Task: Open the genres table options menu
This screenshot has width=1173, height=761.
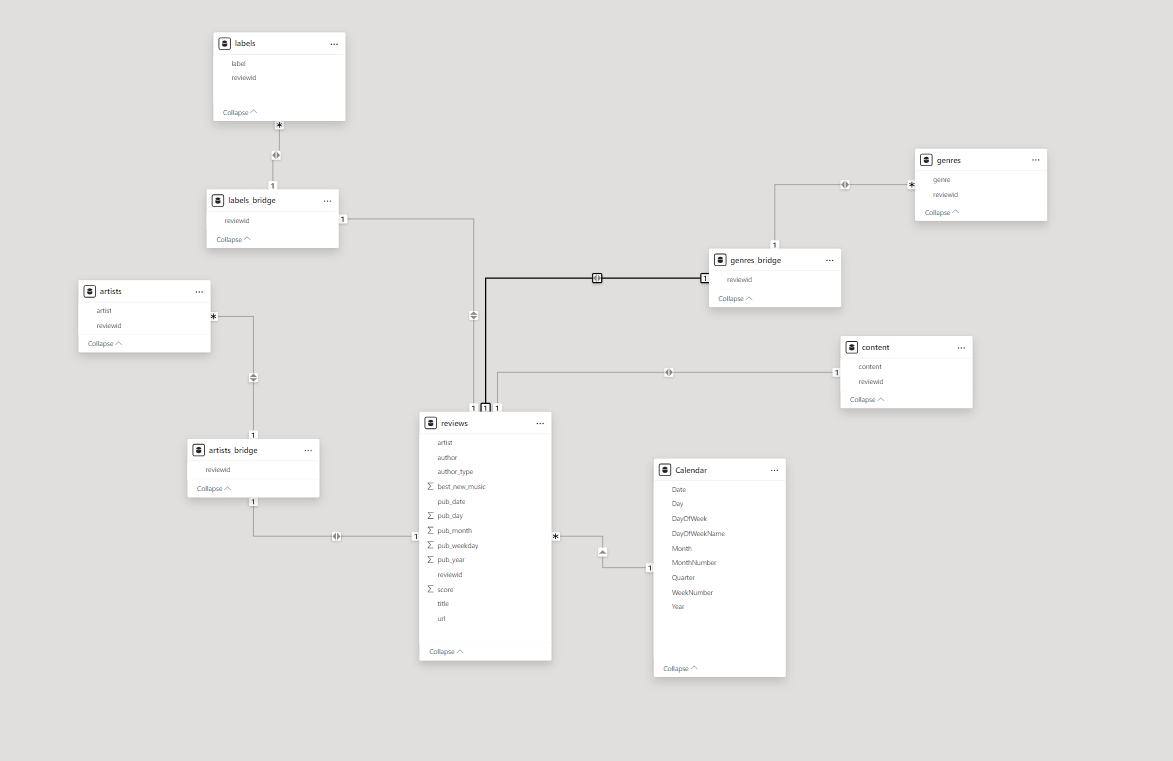Action: (1035, 160)
